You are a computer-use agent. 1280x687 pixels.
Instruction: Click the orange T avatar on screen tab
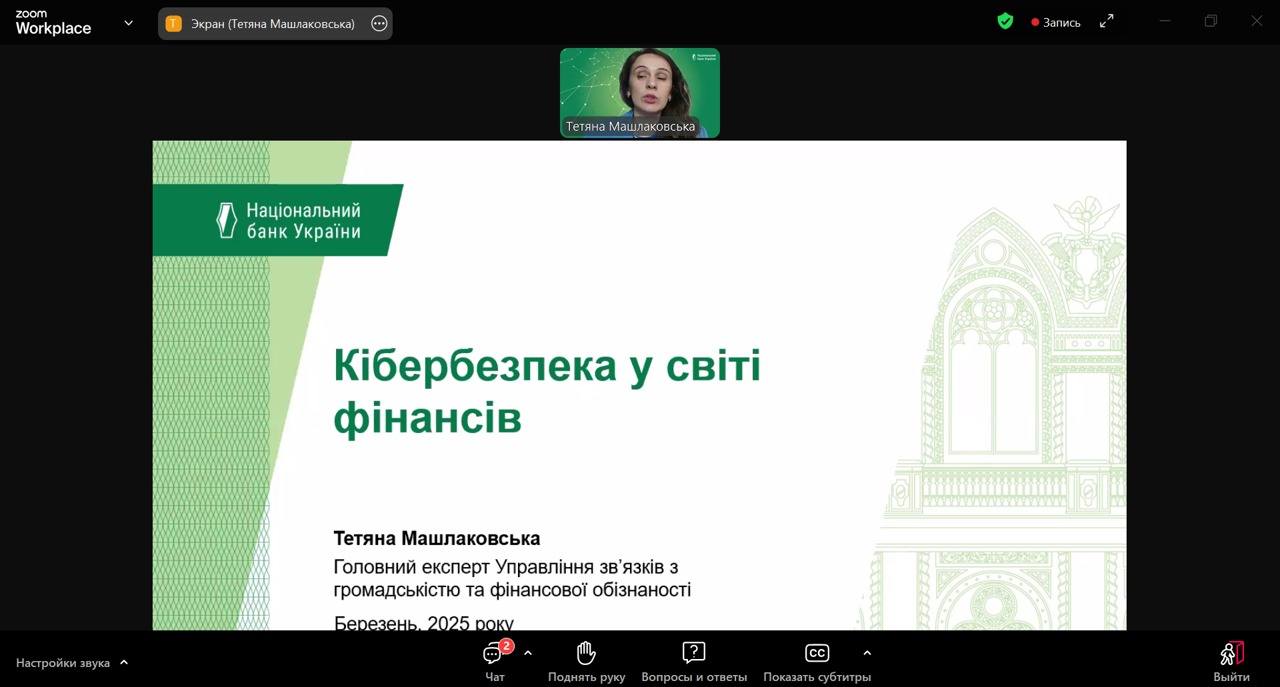(x=174, y=24)
